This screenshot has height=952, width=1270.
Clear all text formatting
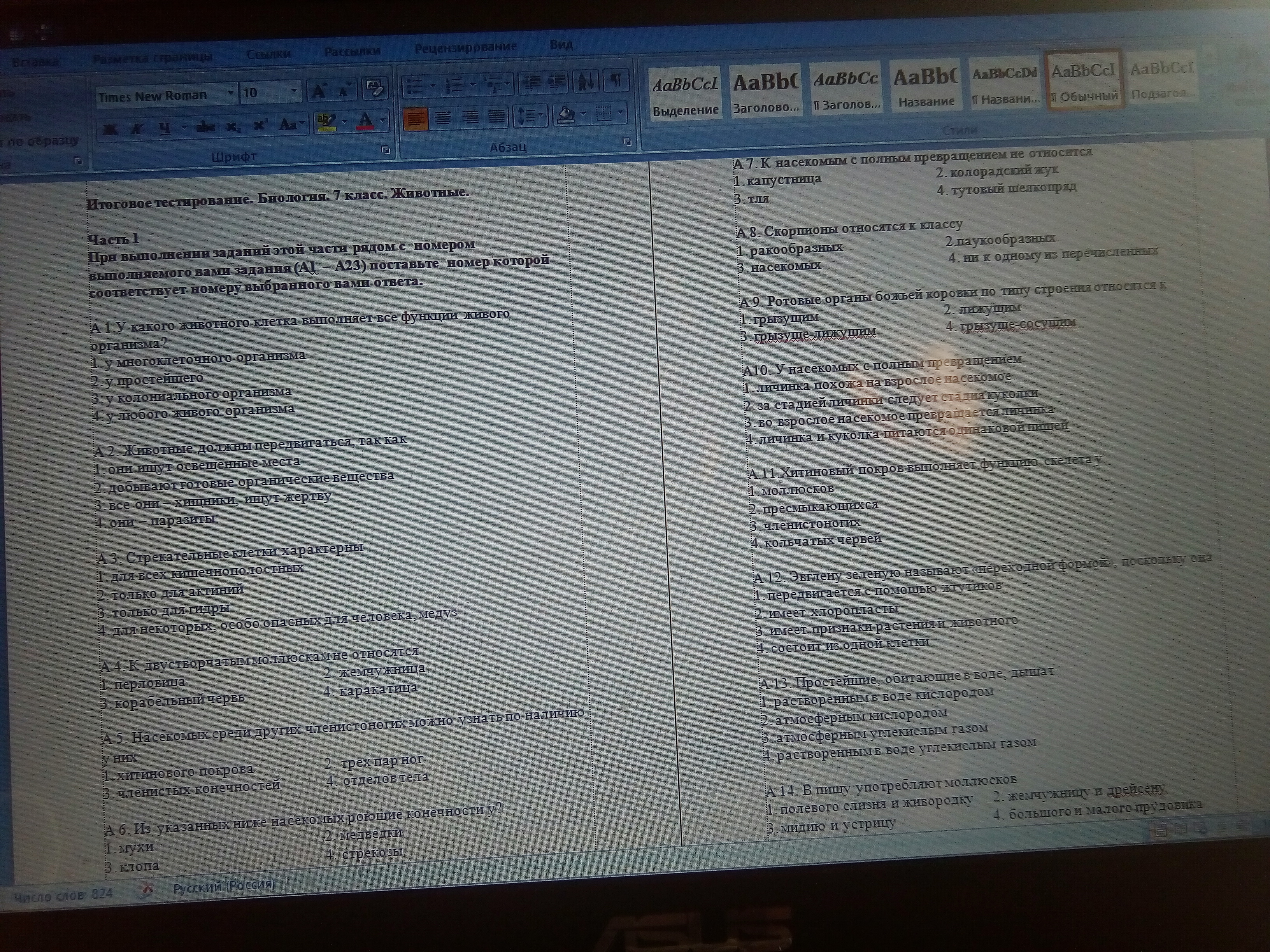pyautogui.click(x=375, y=89)
